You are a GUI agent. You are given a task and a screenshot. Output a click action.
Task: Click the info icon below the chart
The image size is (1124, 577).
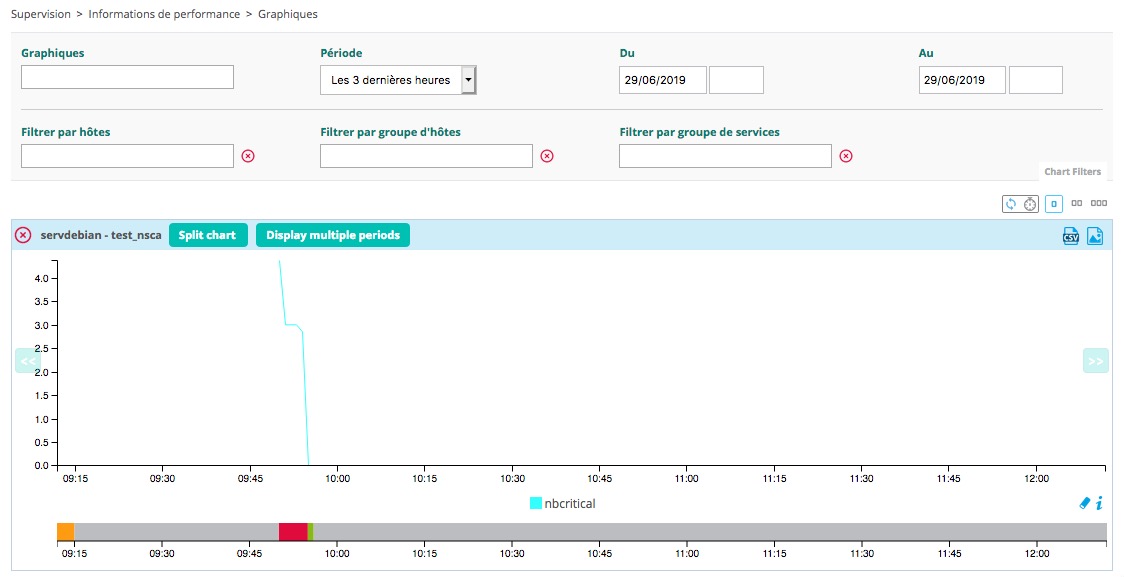(x=1100, y=503)
